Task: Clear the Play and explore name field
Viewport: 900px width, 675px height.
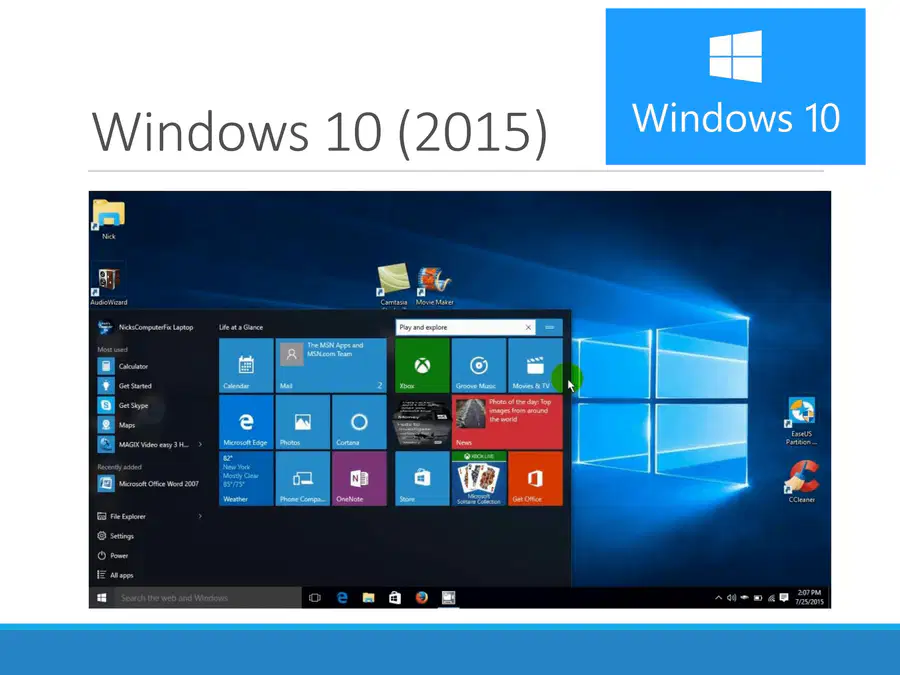Action: 528,327
